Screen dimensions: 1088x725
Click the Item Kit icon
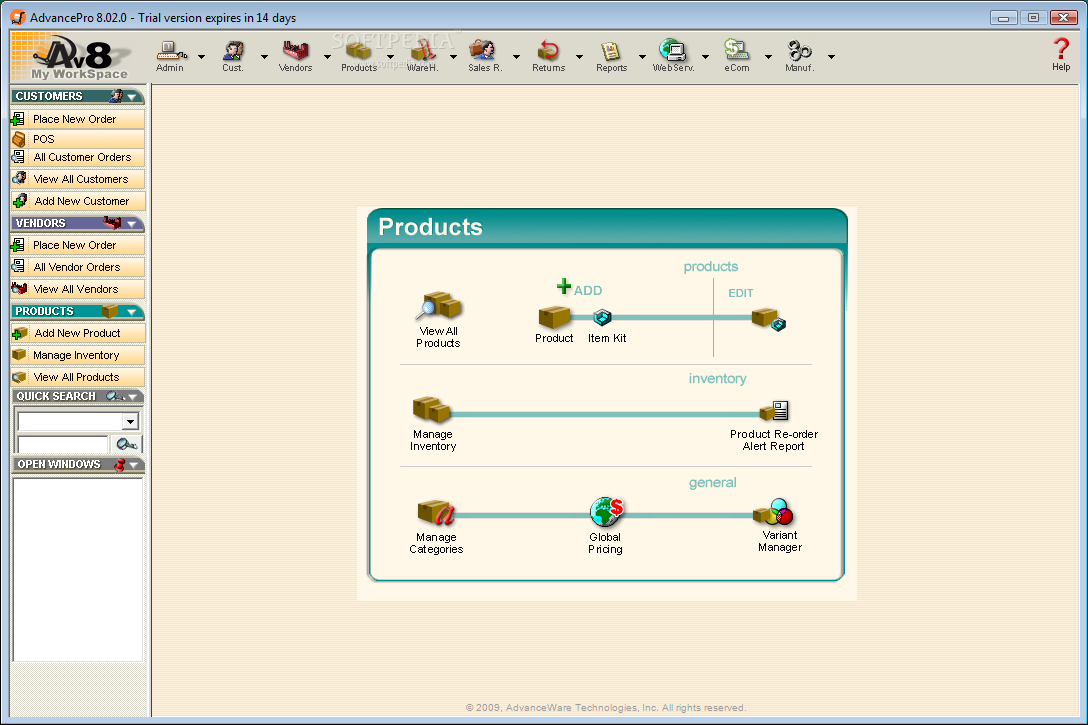point(602,318)
